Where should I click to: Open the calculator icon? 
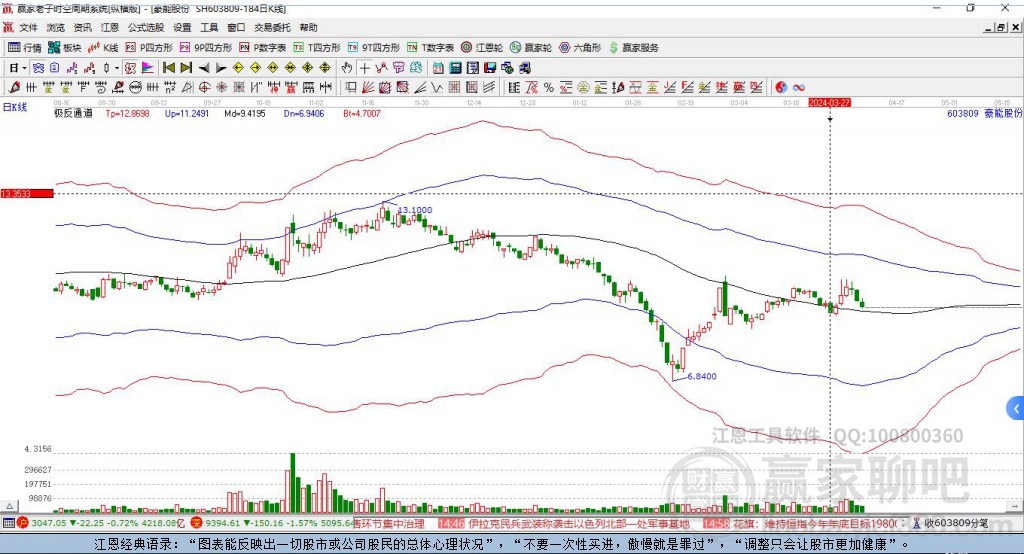pos(455,68)
